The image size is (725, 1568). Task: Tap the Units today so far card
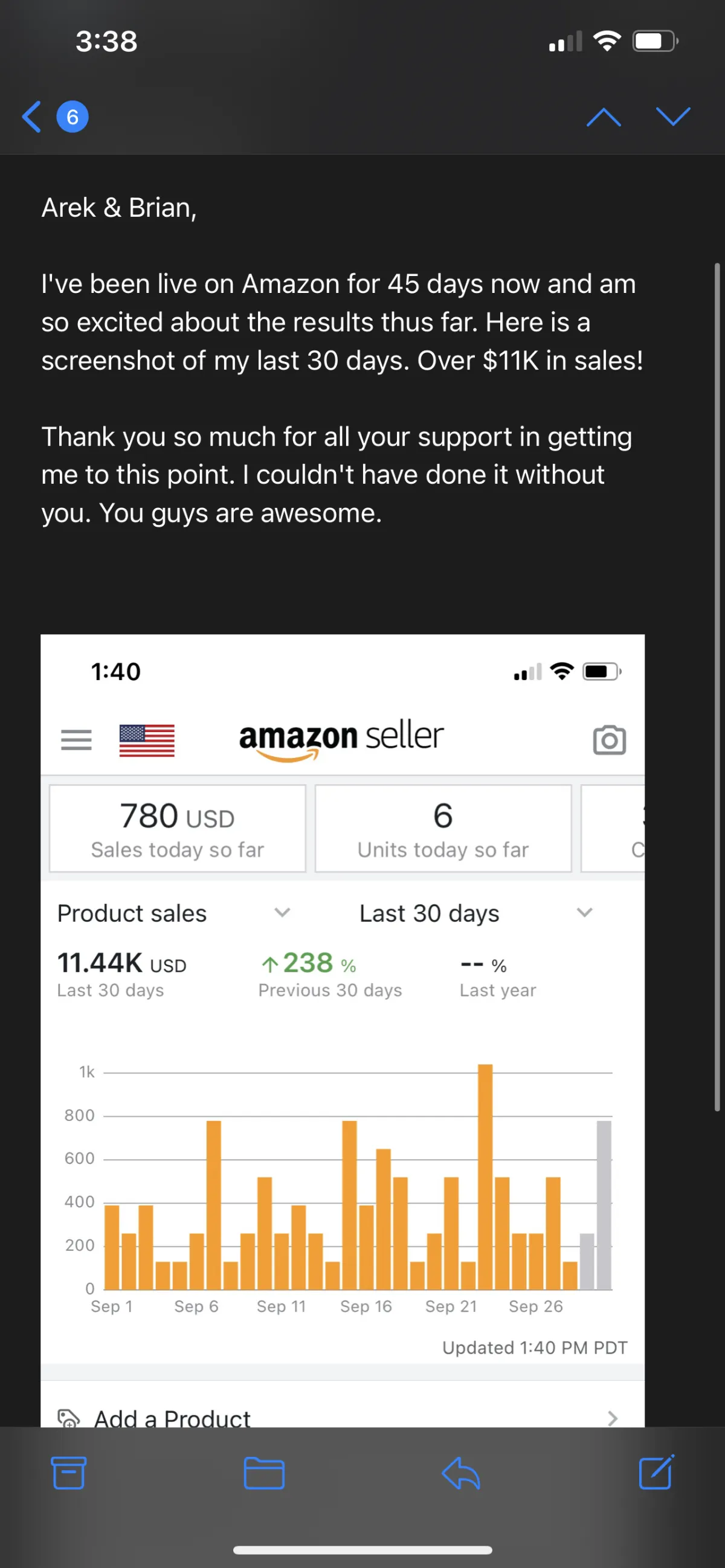(x=442, y=829)
